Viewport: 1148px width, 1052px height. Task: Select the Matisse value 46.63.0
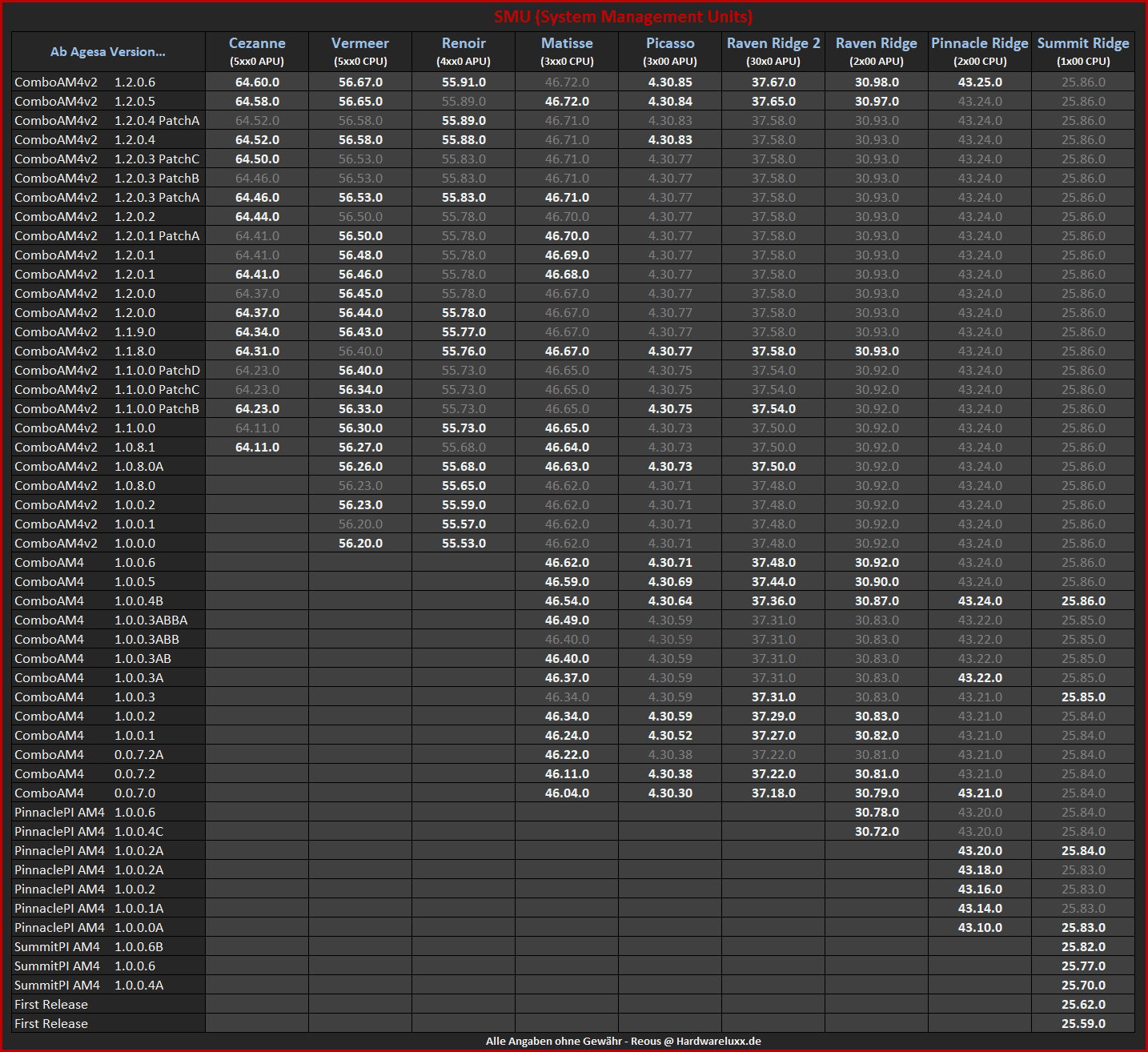(x=567, y=466)
